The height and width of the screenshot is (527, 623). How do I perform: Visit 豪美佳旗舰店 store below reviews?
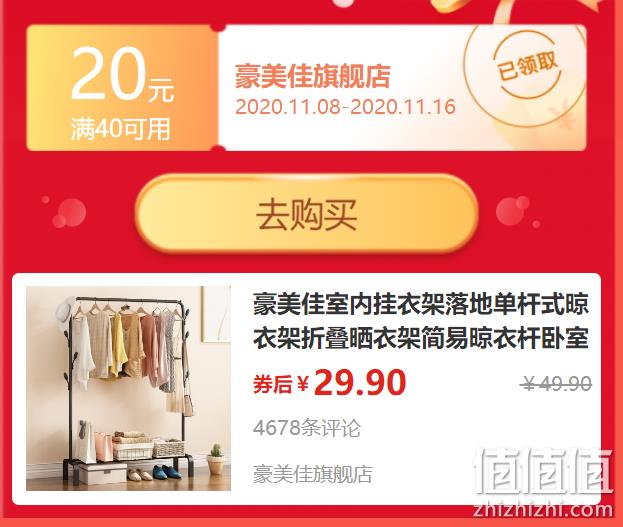313,474
